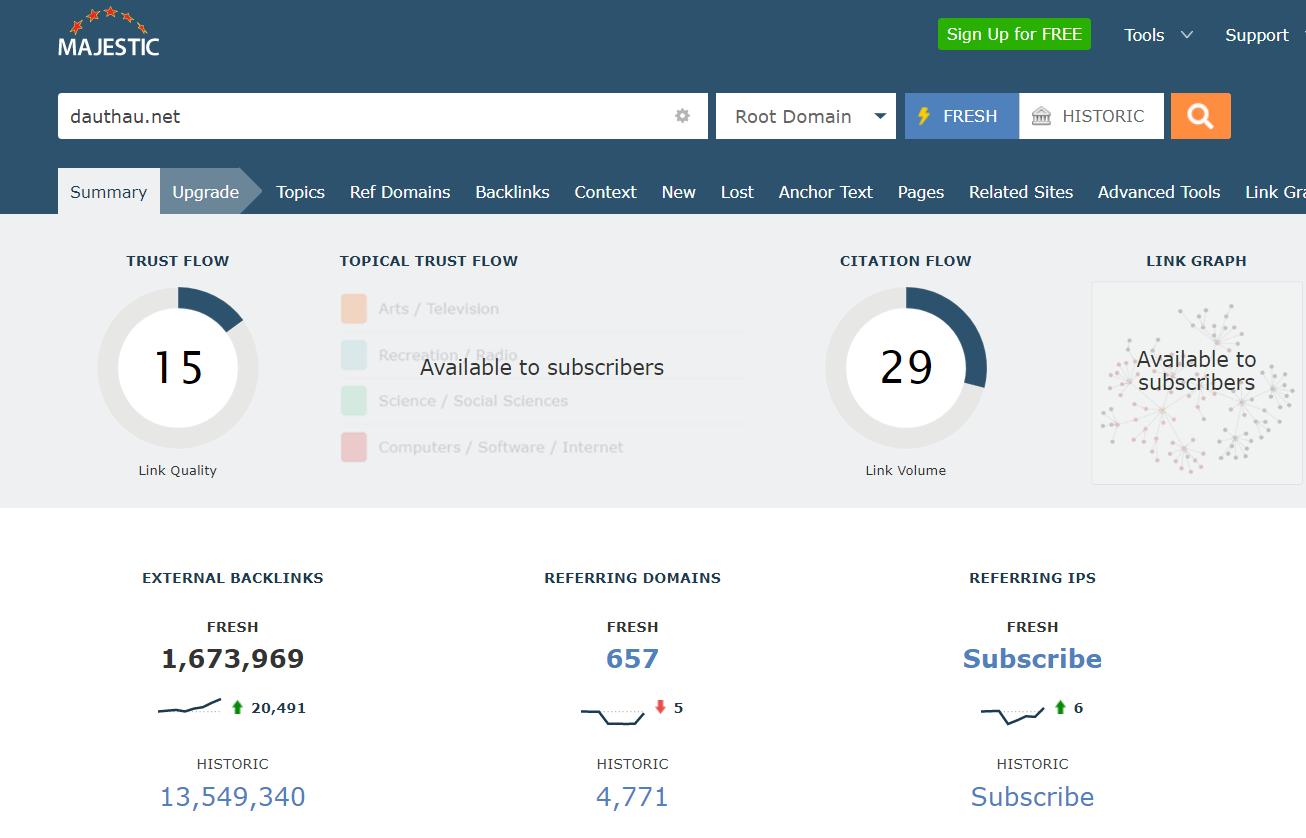Image resolution: width=1306 pixels, height=838 pixels.
Task: Open the Anchor Text tab
Action: pos(826,192)
